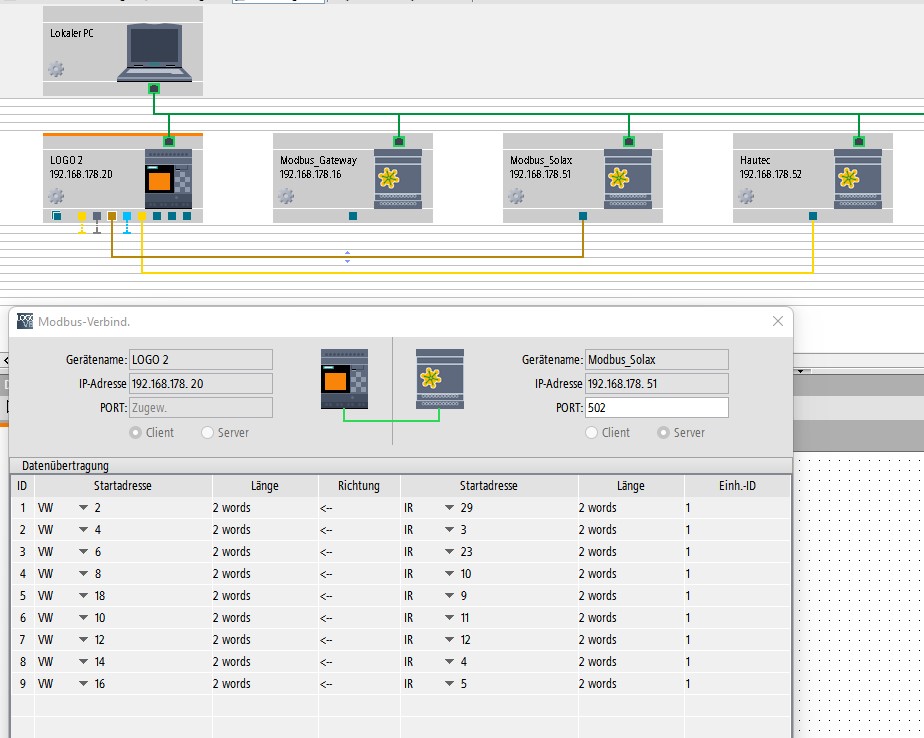This screenshot has height=738, width=924.
Task: Select Client radio for Modbus_Solax
Action: pos(591,433)
